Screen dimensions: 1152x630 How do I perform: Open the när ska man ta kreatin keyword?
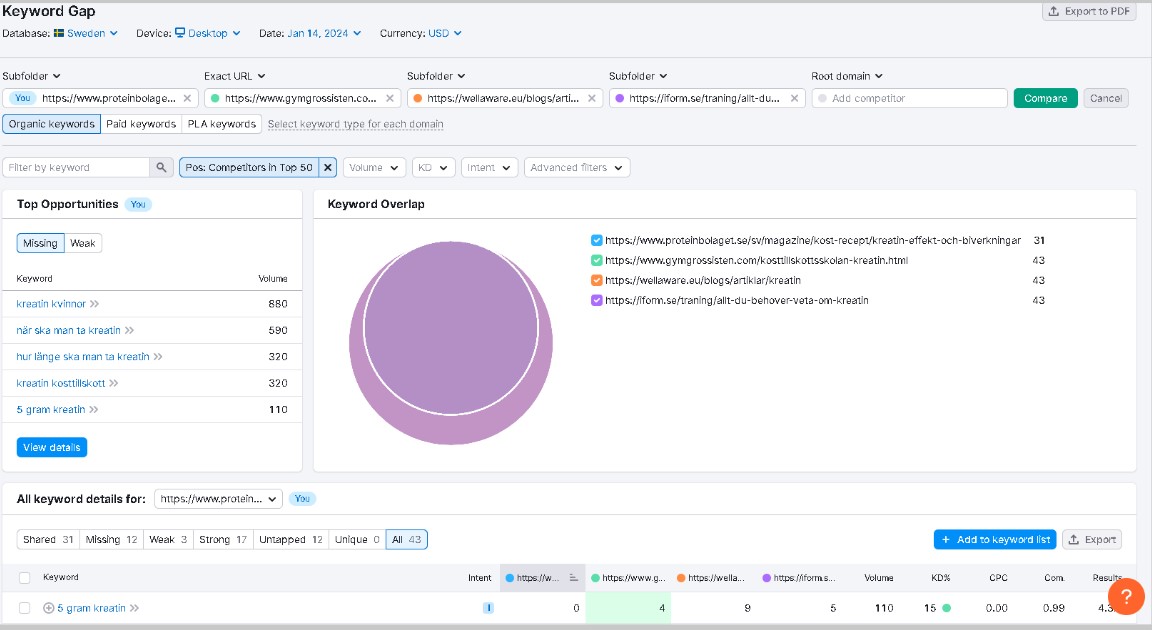pos(68,330)
